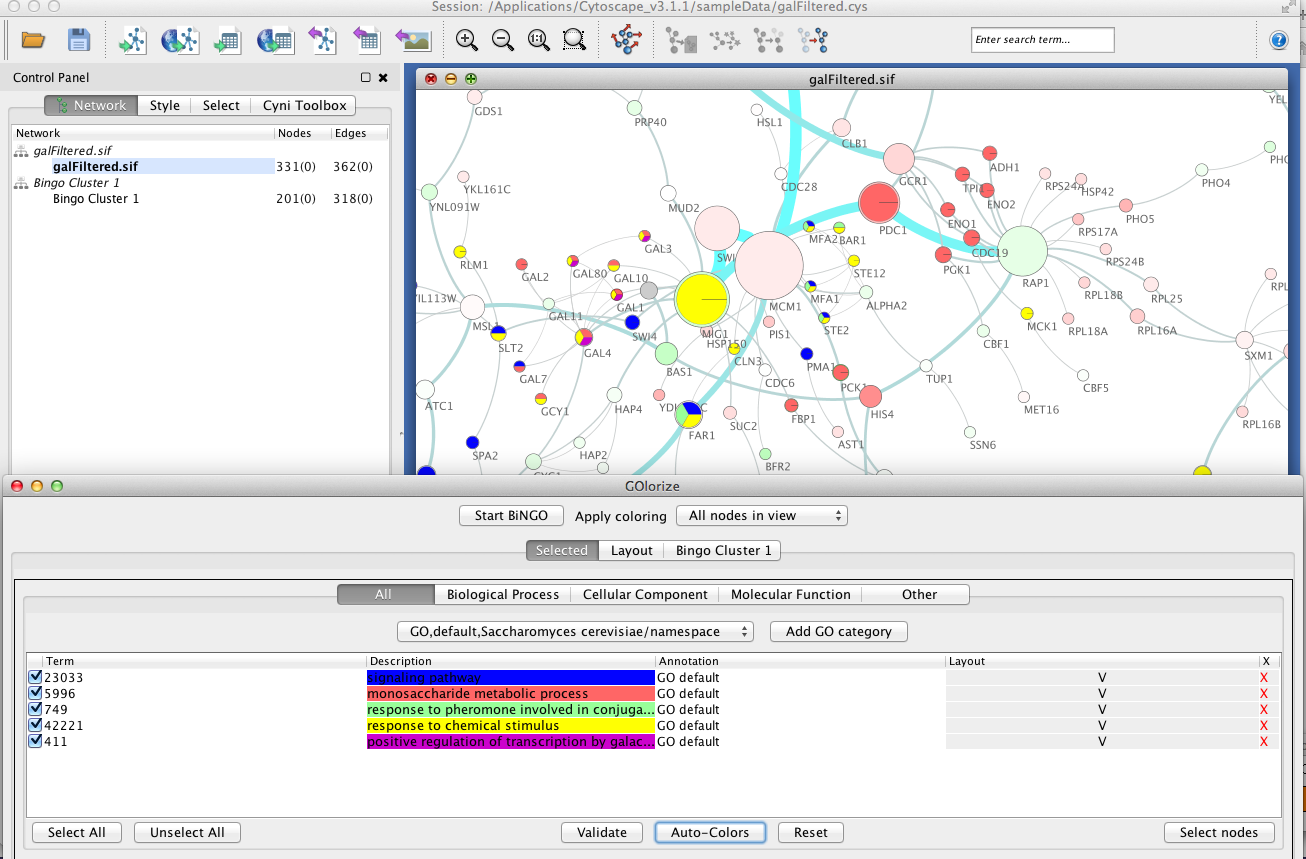This screenshot has height=859, width=1306.
Task: Click first grayed network-to-file toolbar icon
Action: 681,40
